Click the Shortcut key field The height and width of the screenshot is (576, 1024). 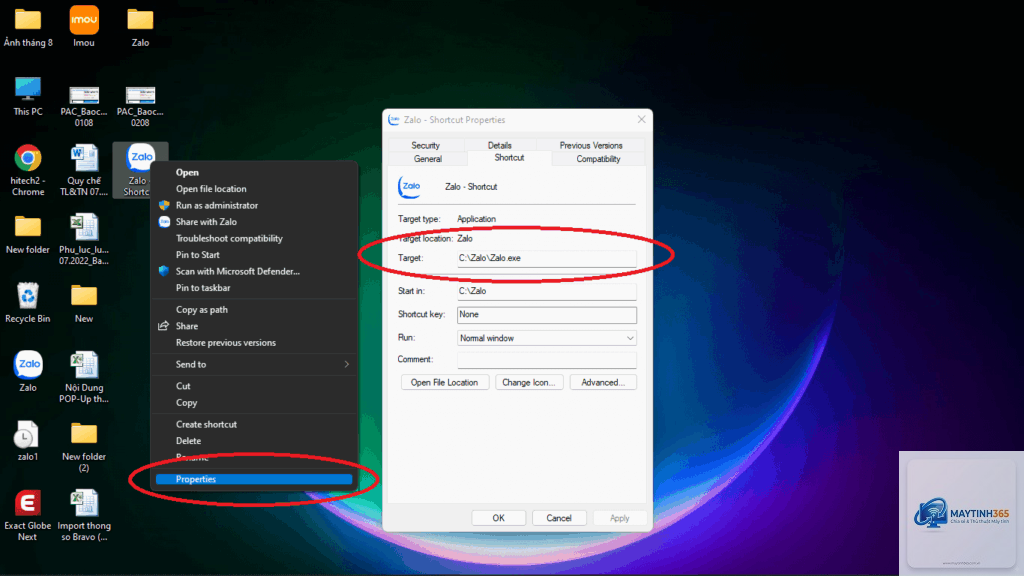(547, 315)
